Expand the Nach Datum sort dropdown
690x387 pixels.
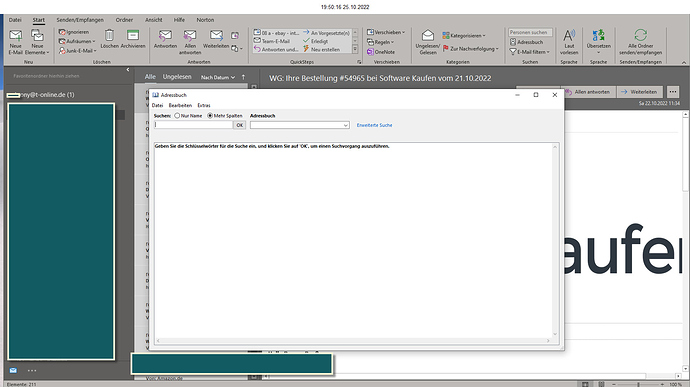pyautogui.click(x=218, y=77)
